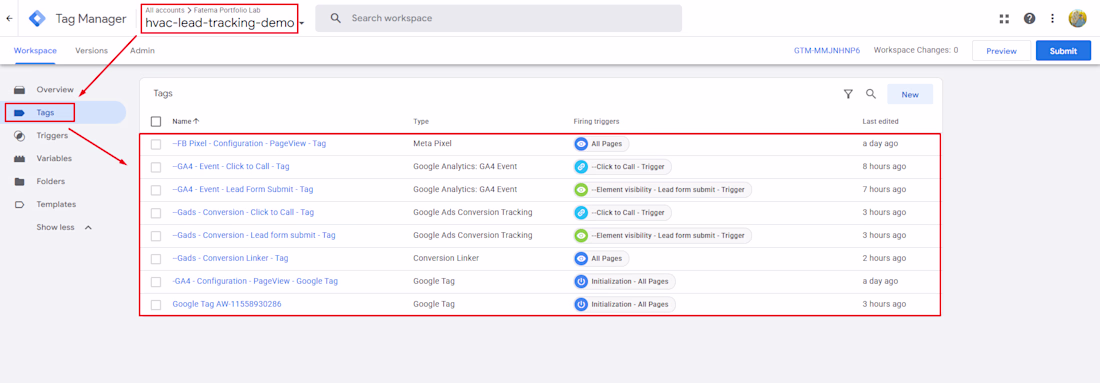This screenshot has width=1100, height=383.
Task: Click the New tag button
Action: pyautogui.click(x=910, y=94)
